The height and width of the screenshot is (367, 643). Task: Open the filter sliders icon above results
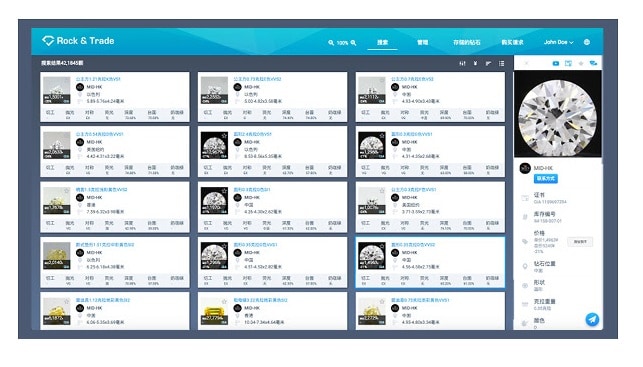click(462, 64)
